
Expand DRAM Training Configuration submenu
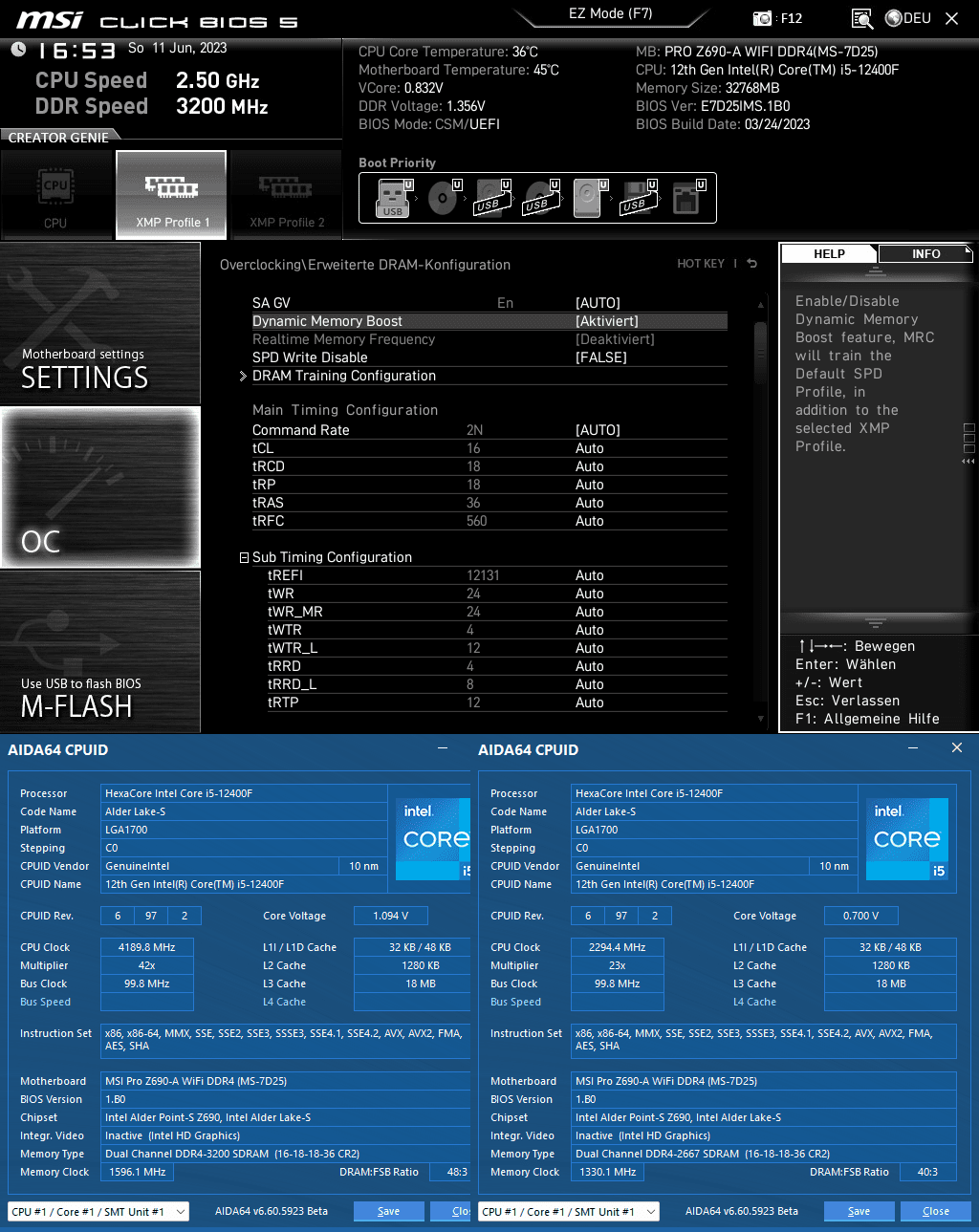click(343, 376)
